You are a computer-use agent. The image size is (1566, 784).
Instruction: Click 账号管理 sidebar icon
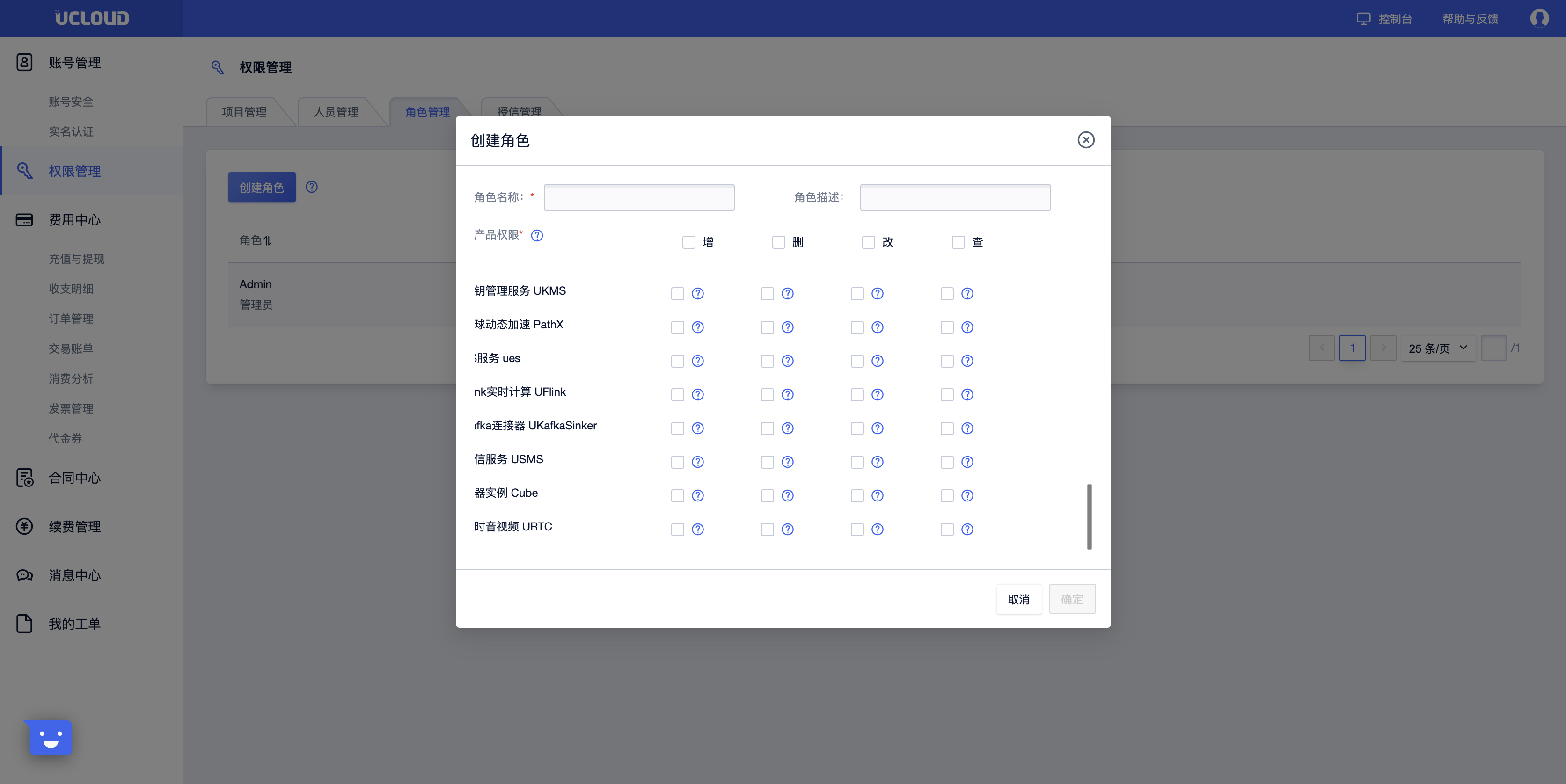pos(24,62)
